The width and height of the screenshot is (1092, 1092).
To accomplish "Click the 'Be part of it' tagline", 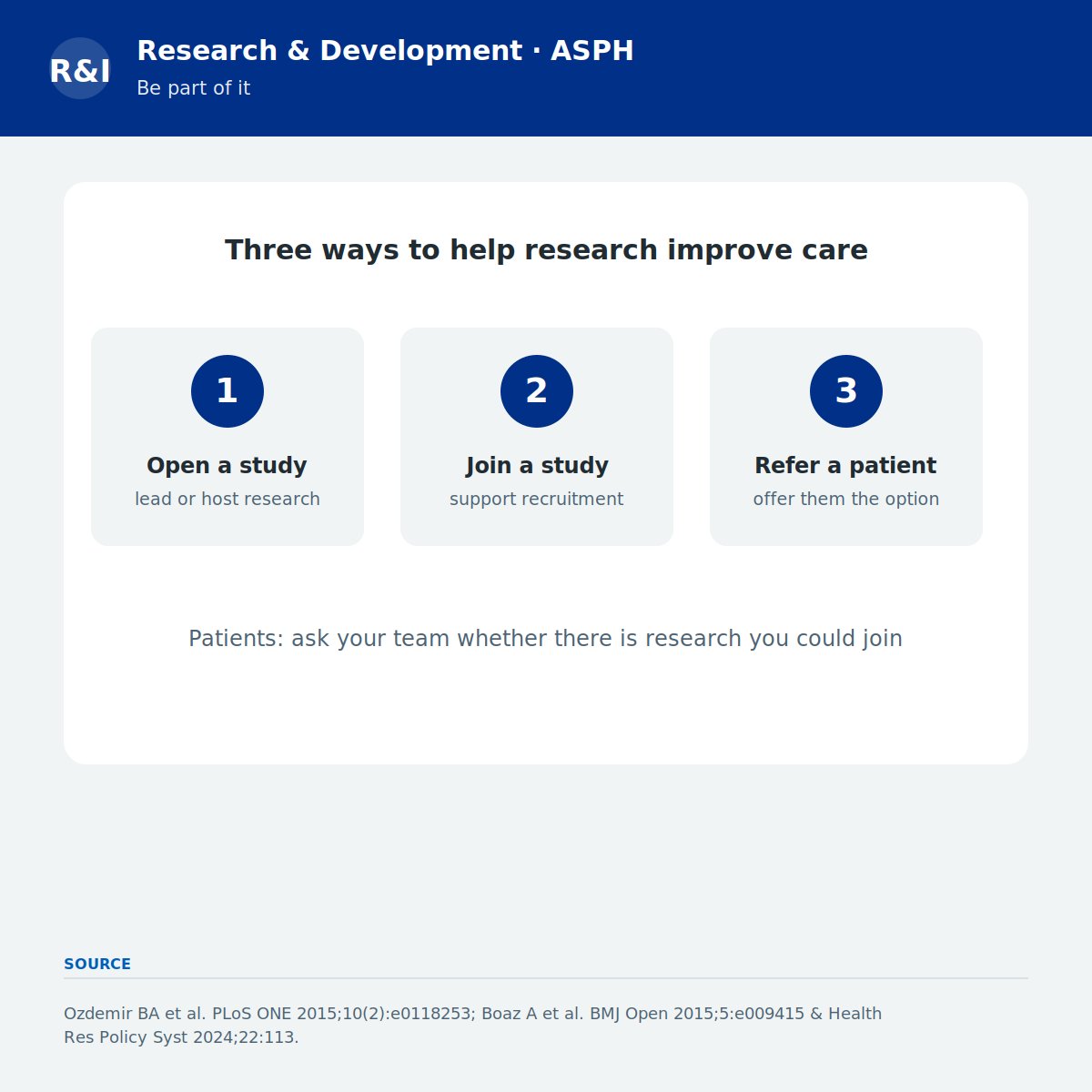I will click(x=193, y=88).
